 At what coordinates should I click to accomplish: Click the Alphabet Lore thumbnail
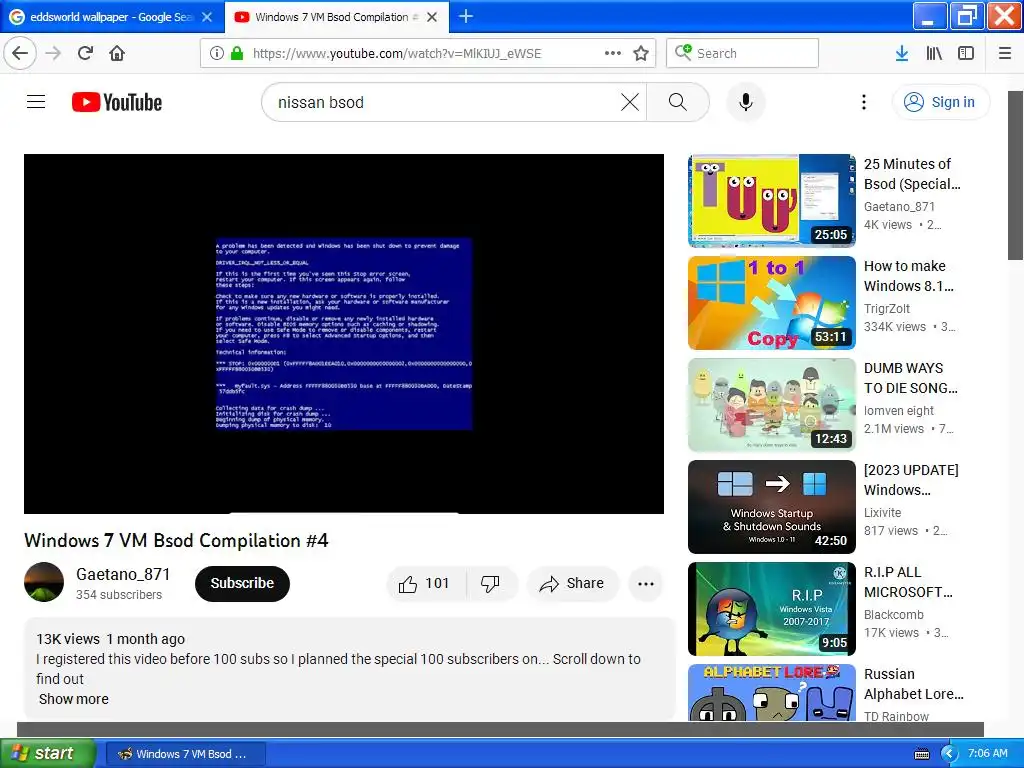tap(771, 693)
